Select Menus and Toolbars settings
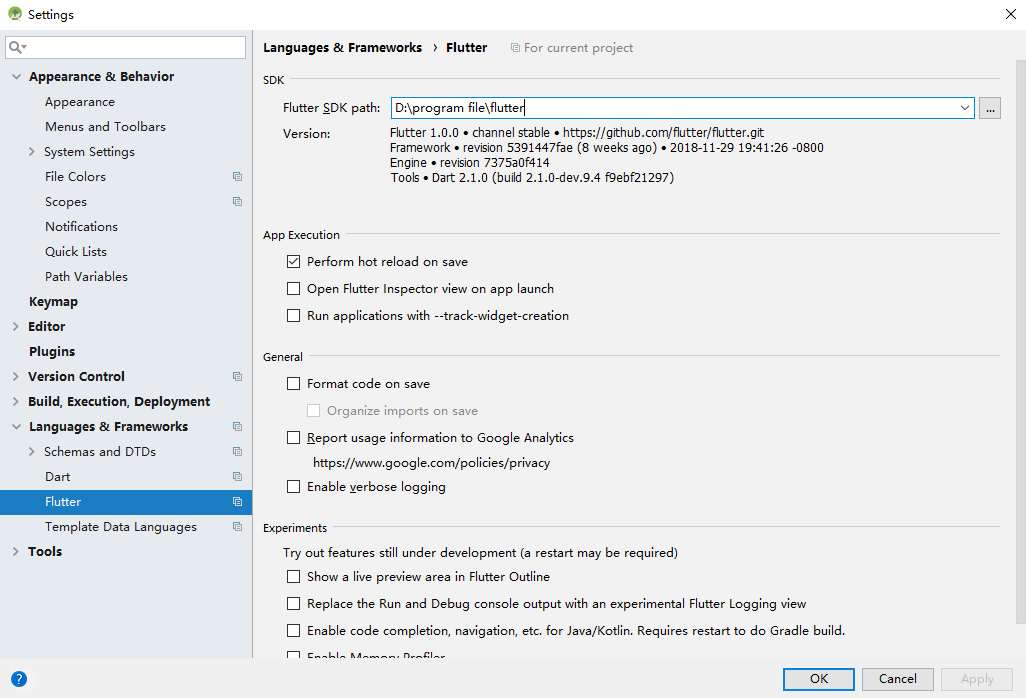 click(105, 127)
